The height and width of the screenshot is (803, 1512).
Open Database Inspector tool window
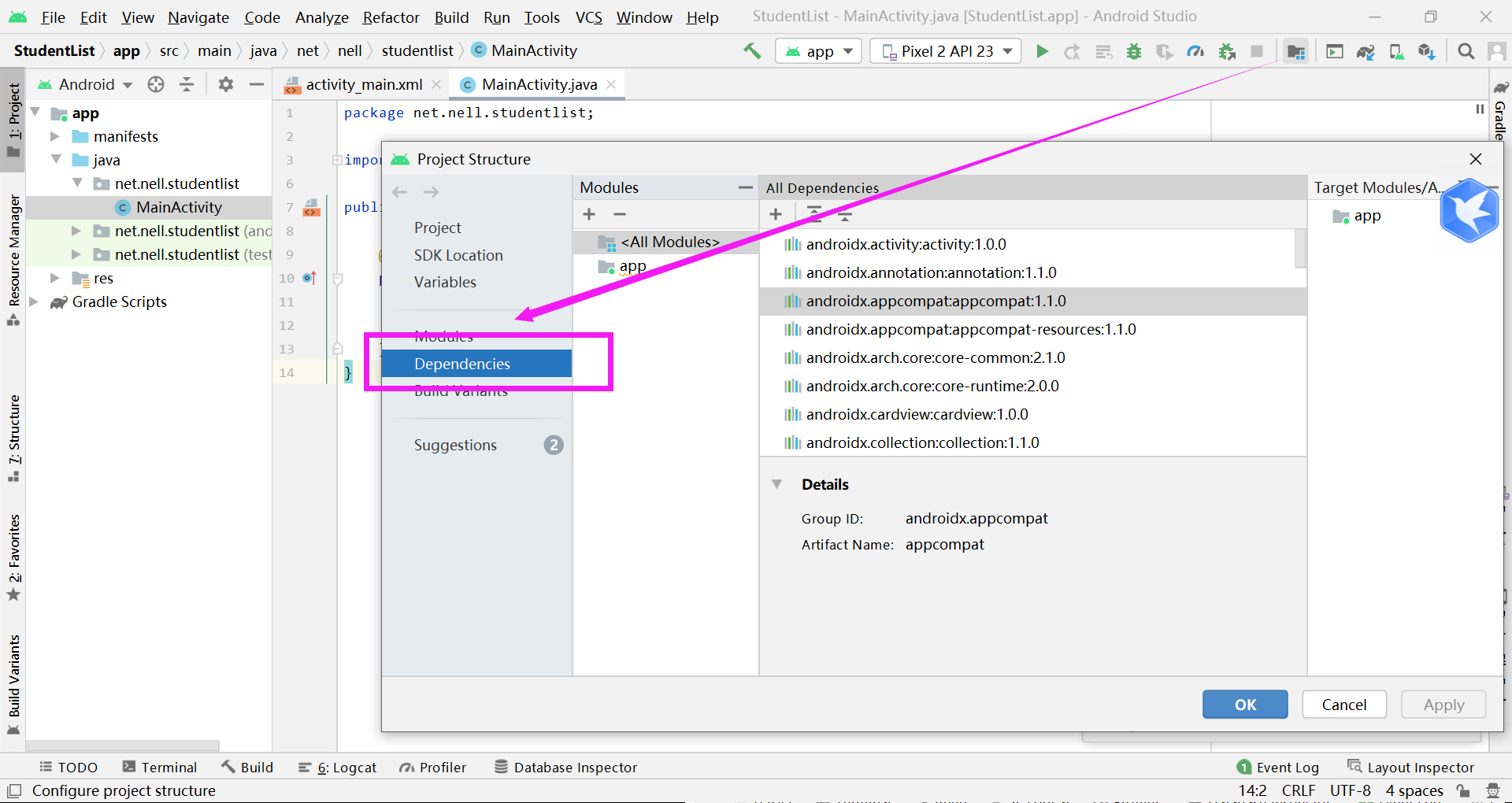pyautogui.click(x=565, y=768)
